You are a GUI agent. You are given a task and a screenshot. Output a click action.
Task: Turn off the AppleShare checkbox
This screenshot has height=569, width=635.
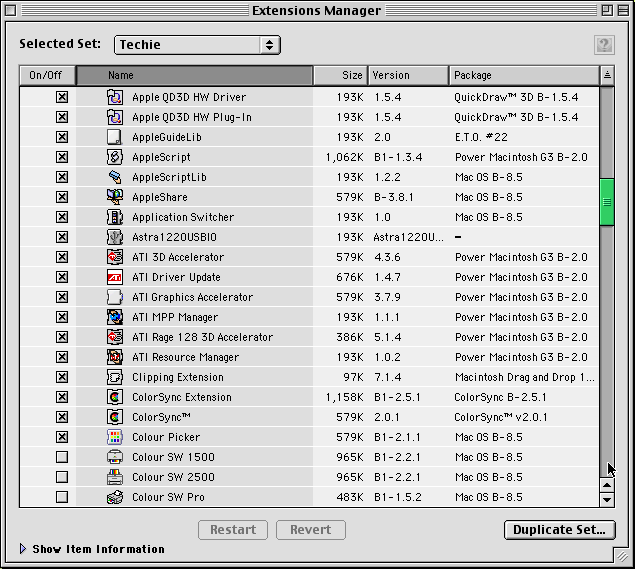[62, 197]
